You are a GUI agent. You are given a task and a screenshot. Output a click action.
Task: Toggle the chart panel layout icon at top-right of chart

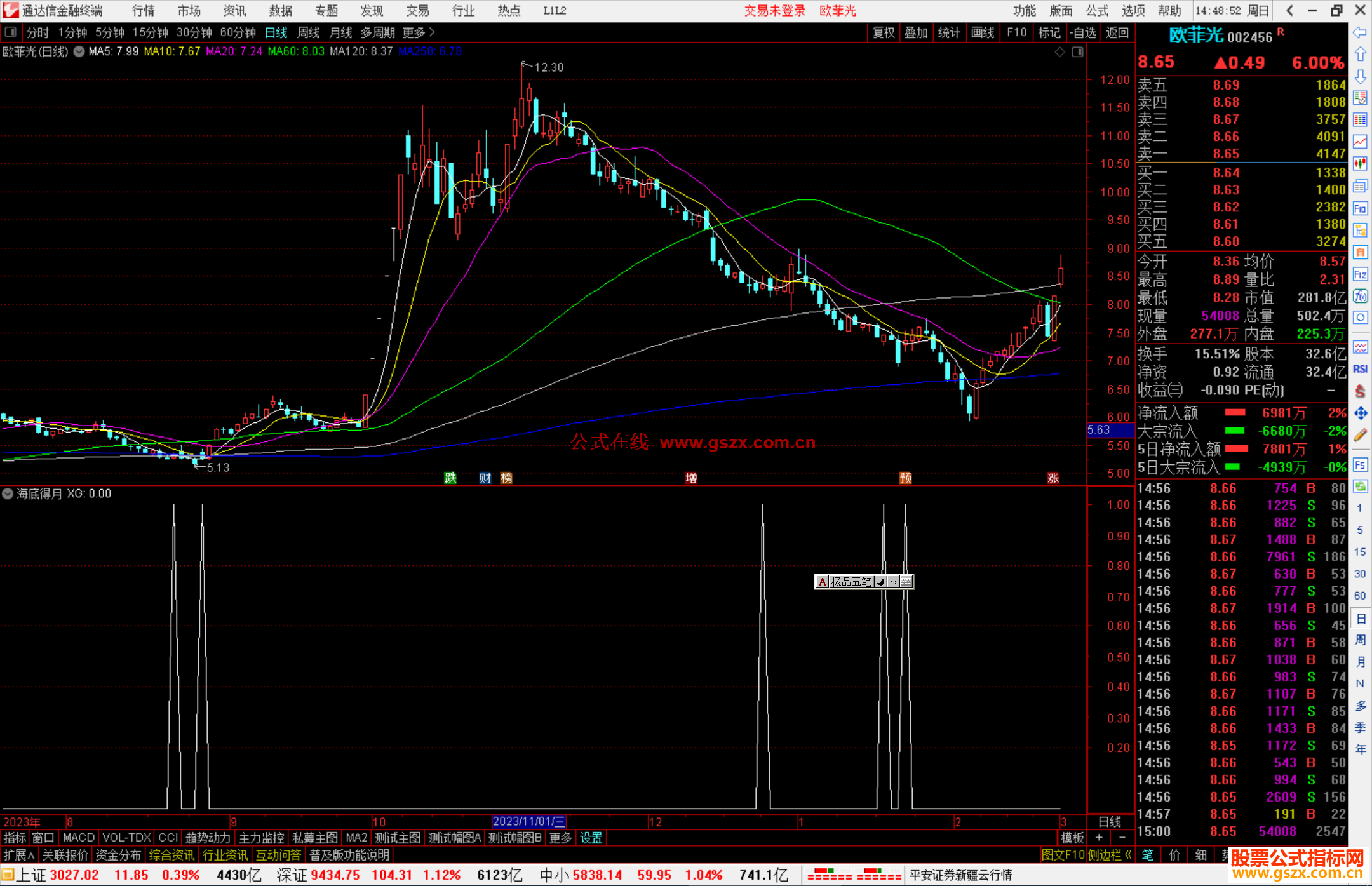click(x=1077, y=52)
